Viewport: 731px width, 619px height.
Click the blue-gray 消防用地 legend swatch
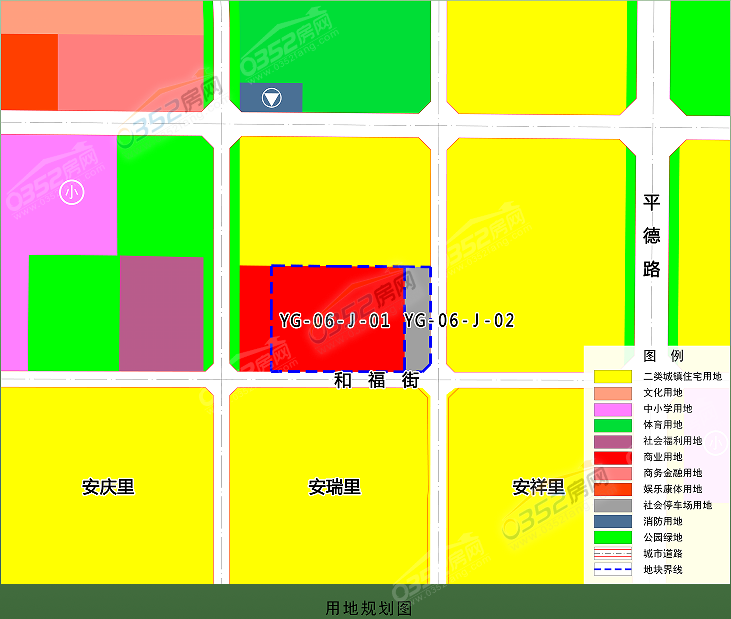point(612,521)
